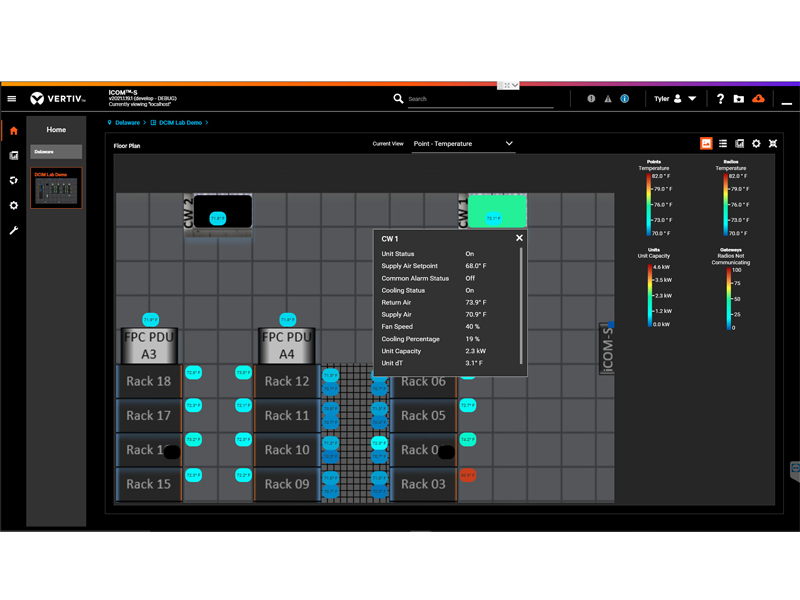Open the Settings gear in the sidebar
800x600 pixels.
click(x=13, y=205)
